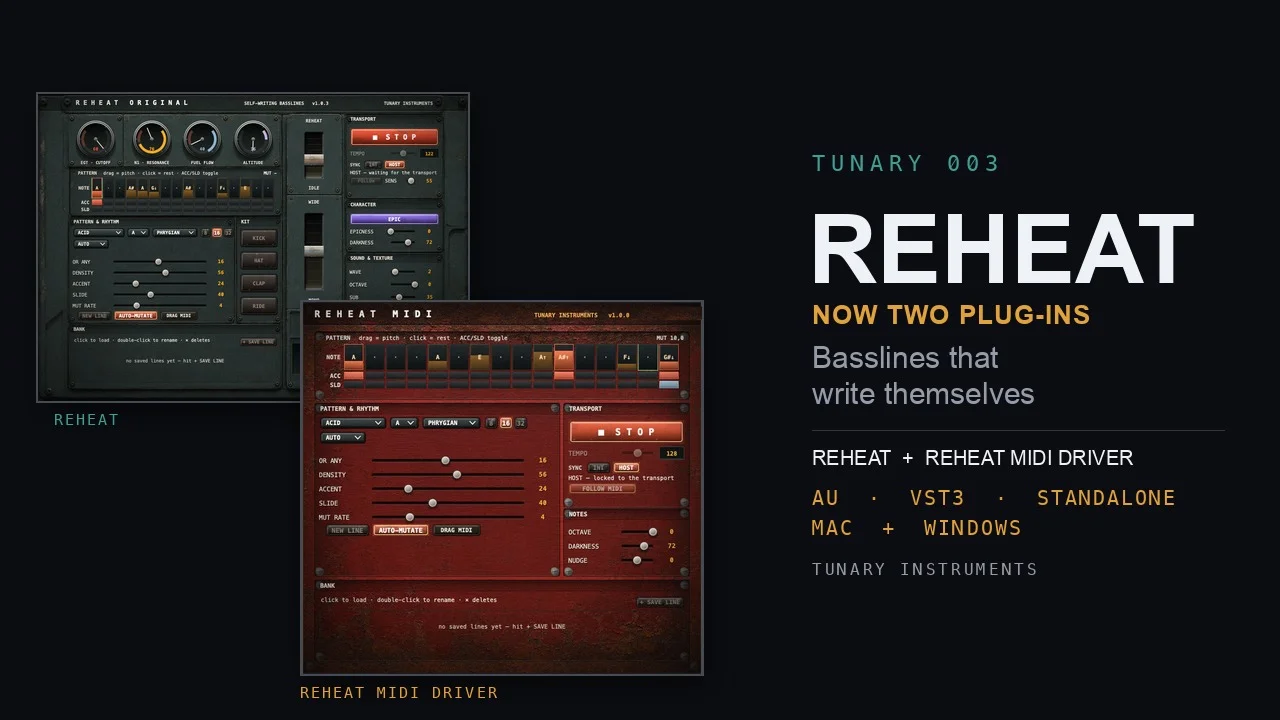Screen dimensions: 1280x720
Task: Trigger the Hat pad in Reheat Original kit
Action: tap(259, 261)
